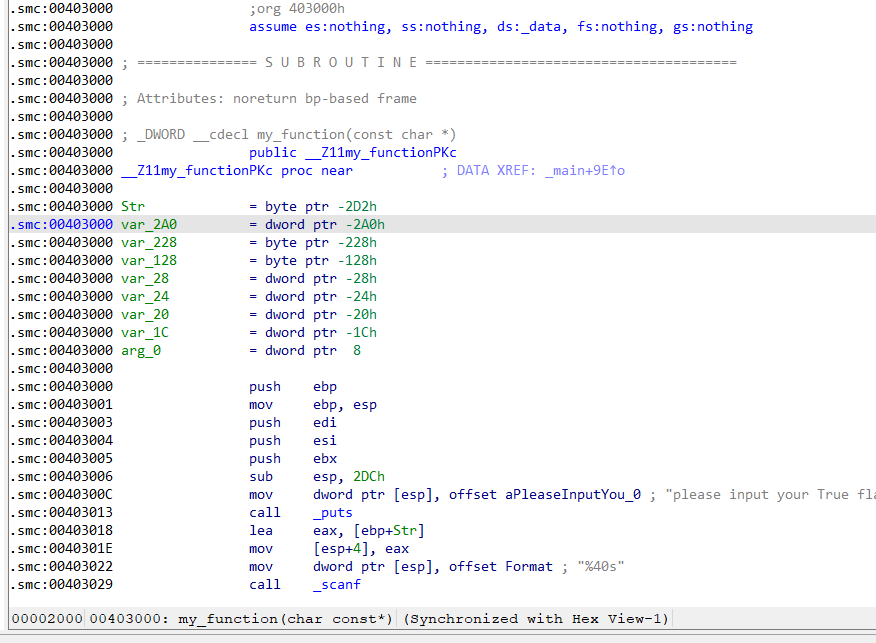The image size is (876, 643).
Task: Click the '-2D2h' offset value
Action: coord(357,206)
